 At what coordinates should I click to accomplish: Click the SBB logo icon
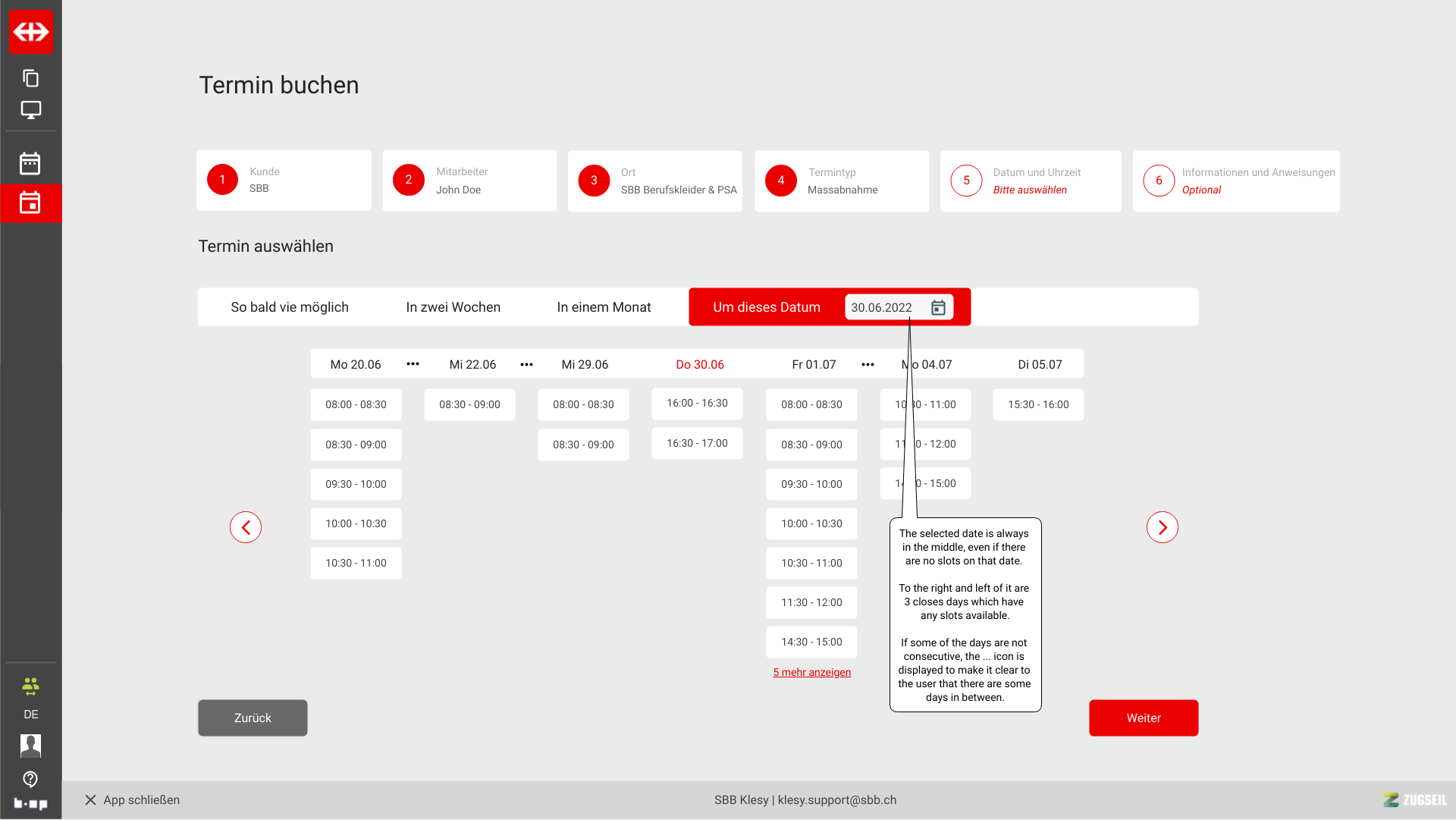click(x=31, y=32)
